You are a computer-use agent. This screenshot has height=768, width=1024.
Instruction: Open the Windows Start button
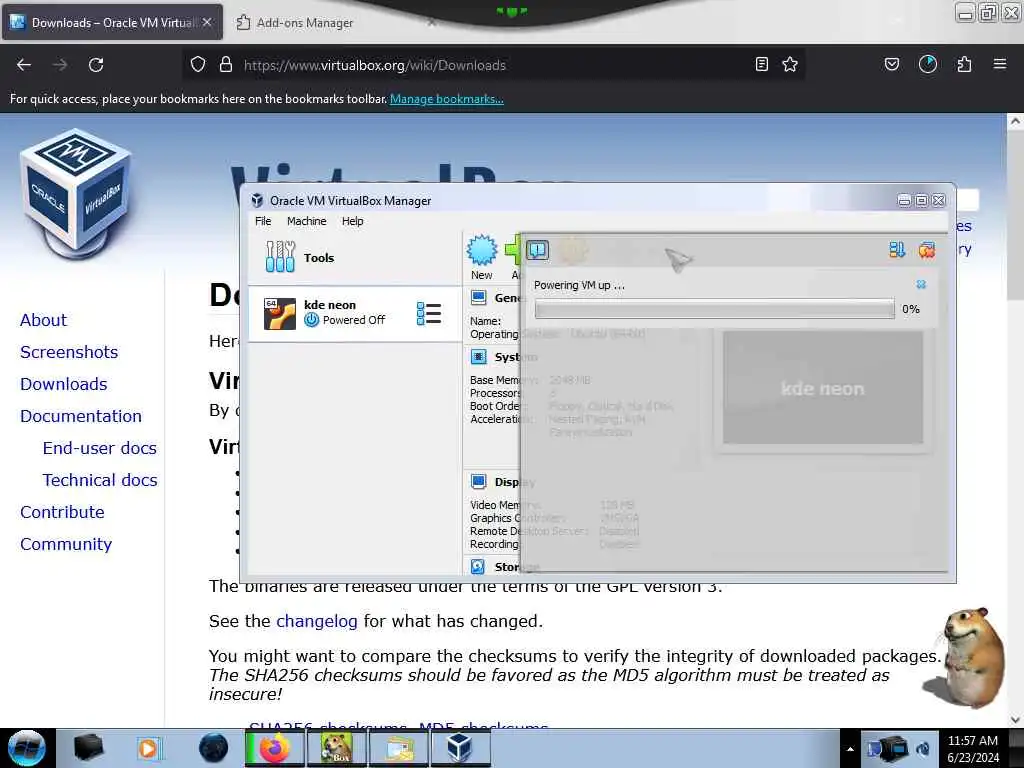pos(26,748)
